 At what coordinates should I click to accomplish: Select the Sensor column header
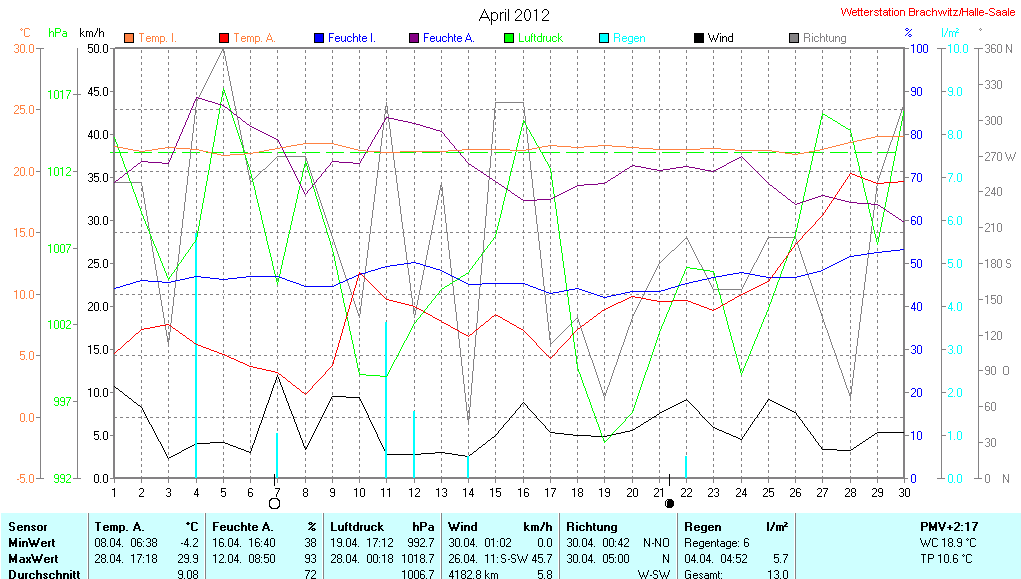[x=28, y=526]
